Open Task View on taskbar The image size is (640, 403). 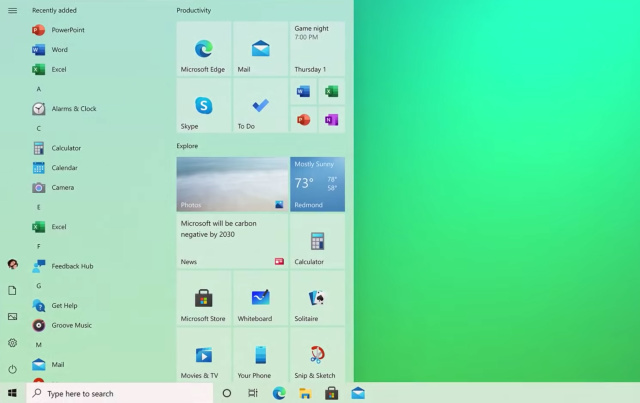[253, 393]
